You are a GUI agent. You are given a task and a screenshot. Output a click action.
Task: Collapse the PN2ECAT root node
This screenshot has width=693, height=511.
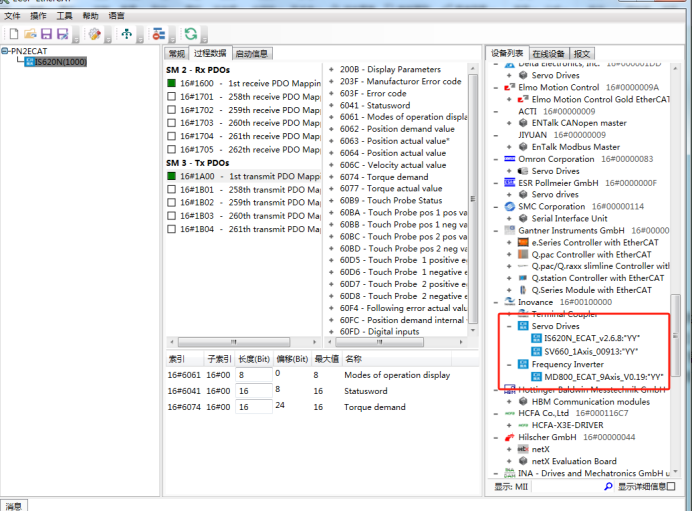click(x=5, y=51)
